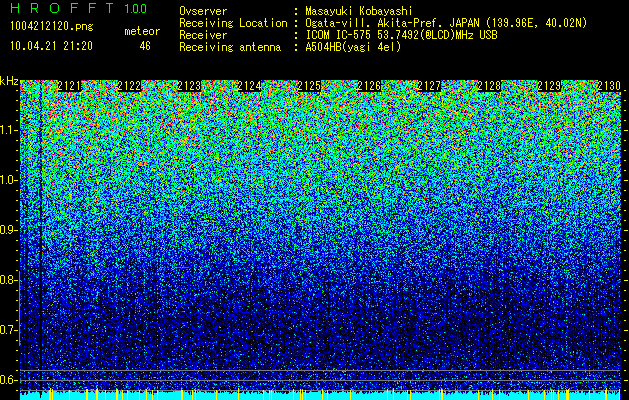Click the 0.7 kHz axis label
This screenshot has height=400, width=629.
coord(9,330)
